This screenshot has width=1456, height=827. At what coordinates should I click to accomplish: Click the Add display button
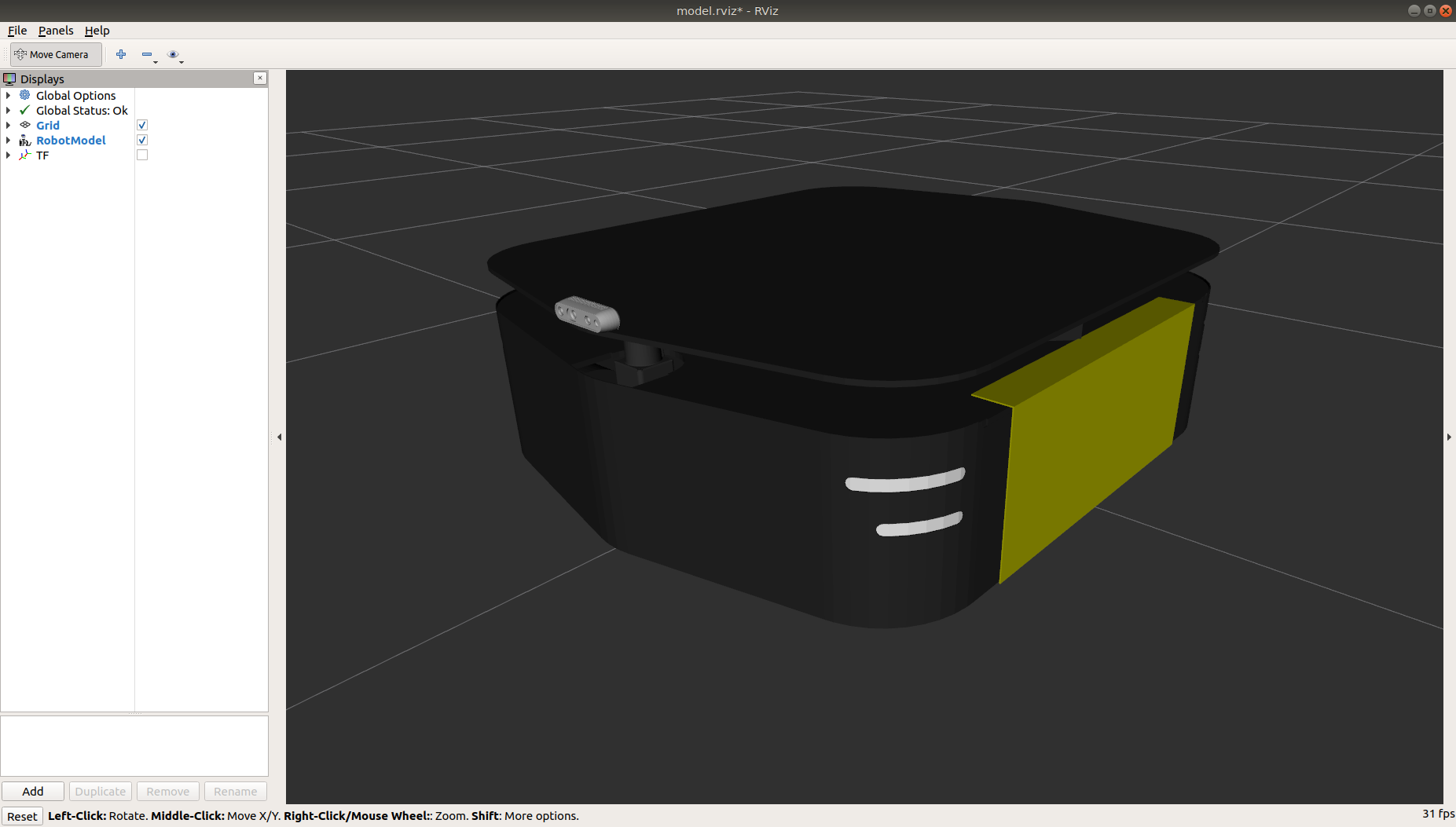coord(33,791)
